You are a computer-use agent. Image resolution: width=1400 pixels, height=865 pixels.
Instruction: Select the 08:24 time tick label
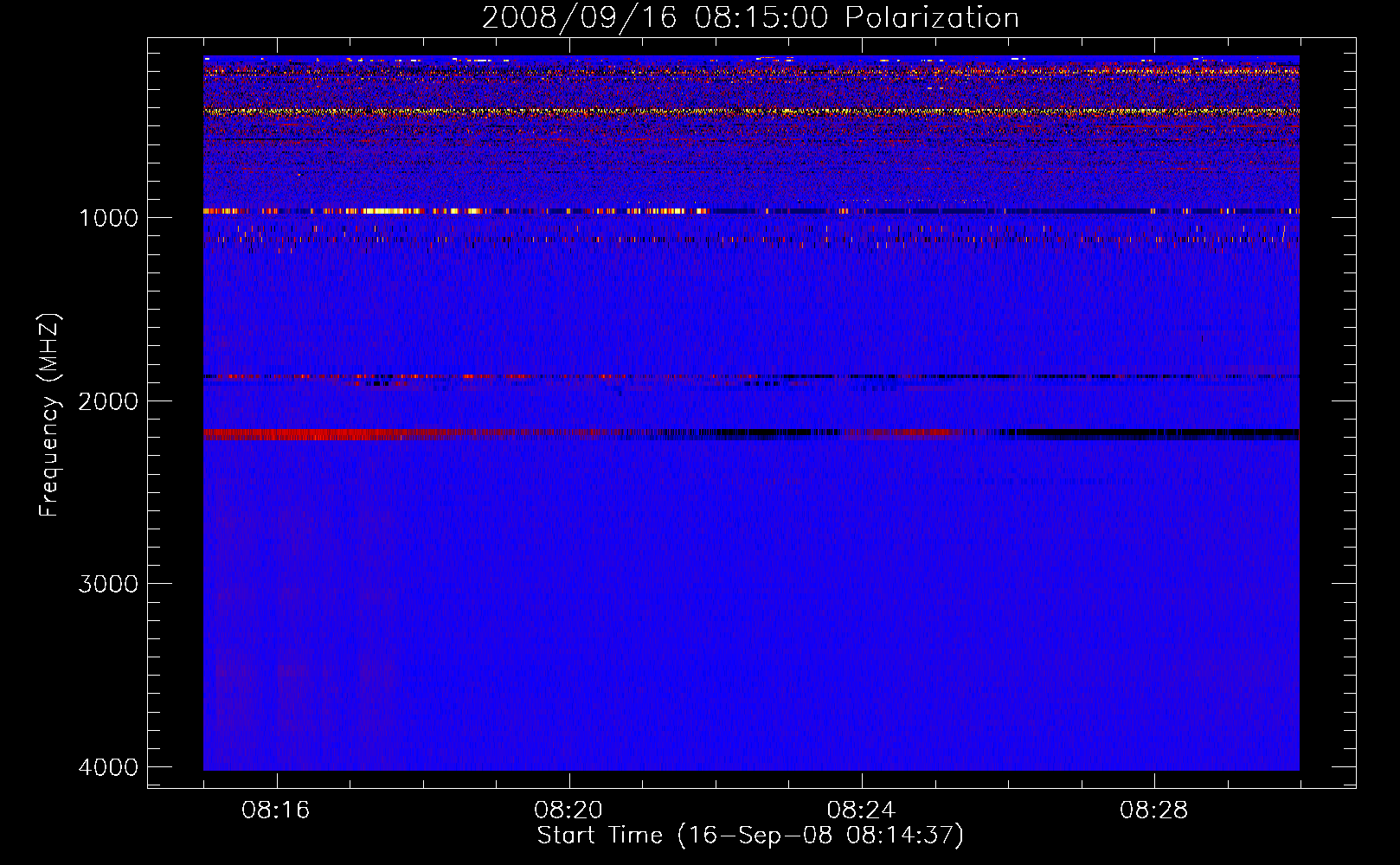pos(861,811)
